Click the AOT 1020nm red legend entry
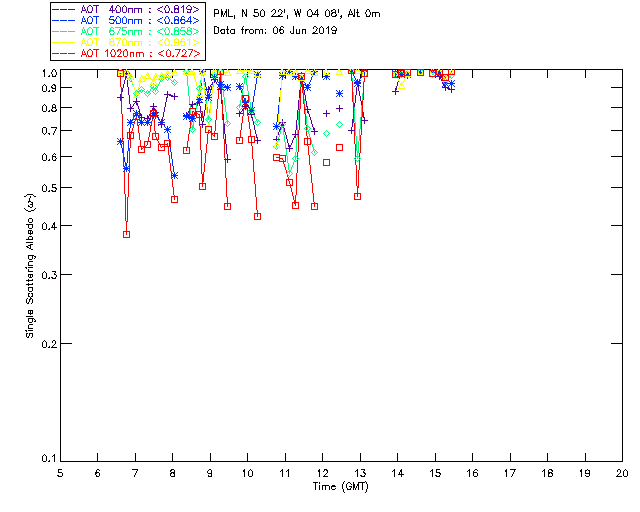Screen dimensions: 640x512 click(127, 52)
